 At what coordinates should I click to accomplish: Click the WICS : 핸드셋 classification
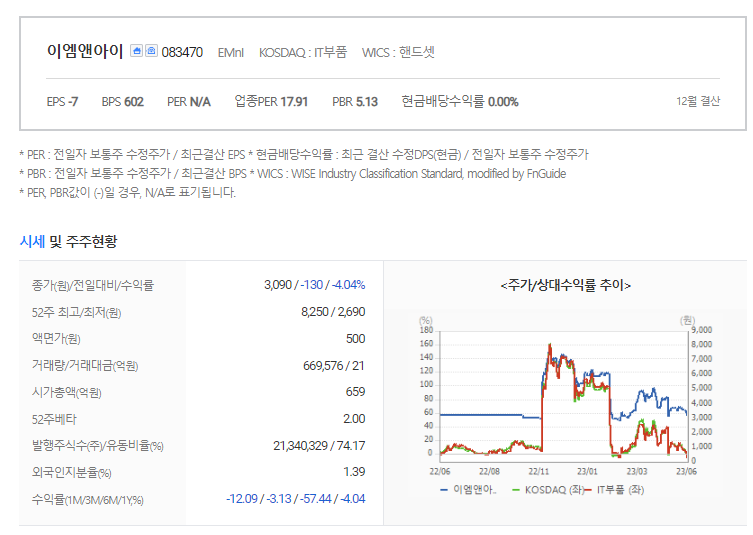398,52
